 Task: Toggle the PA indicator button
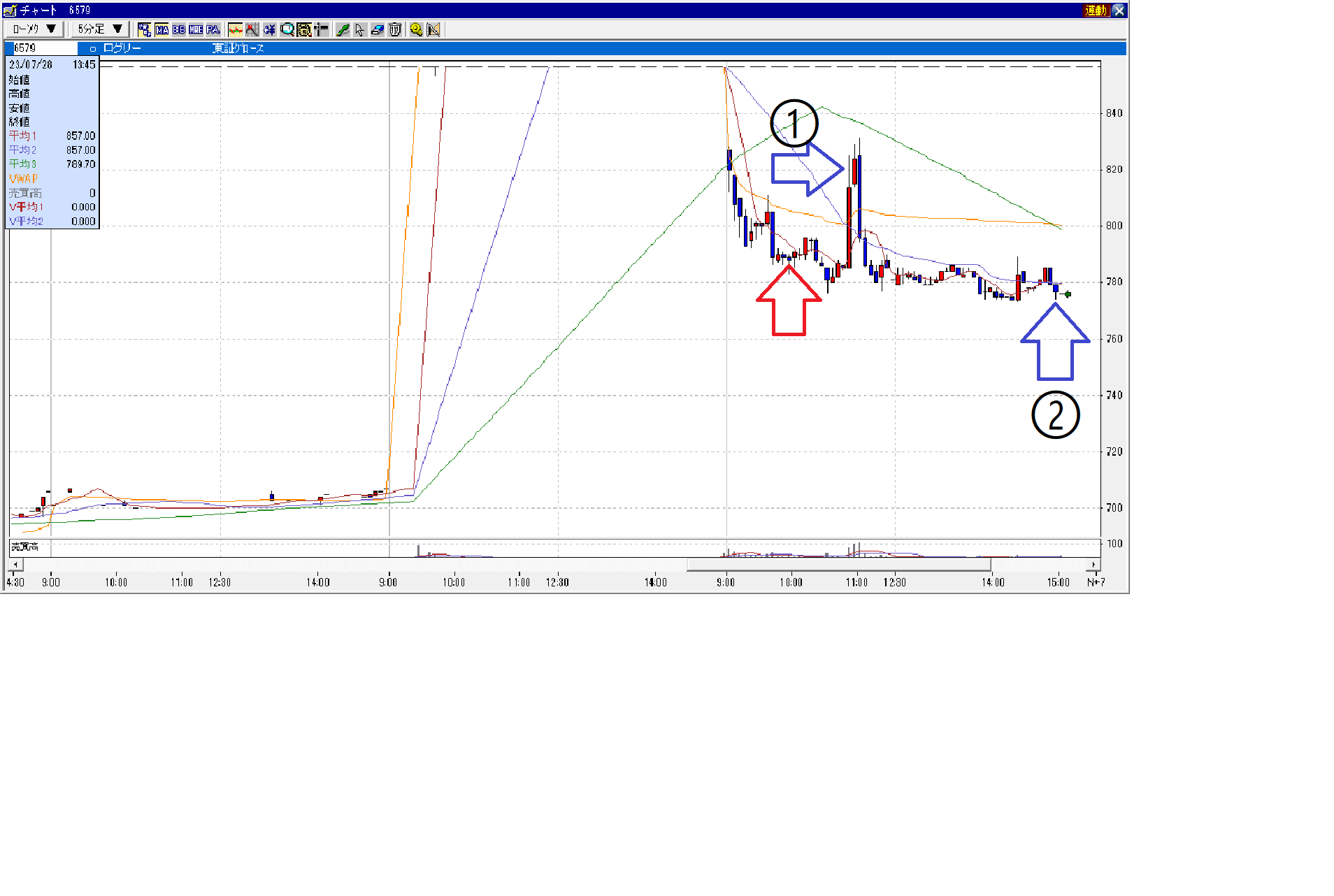213,29
